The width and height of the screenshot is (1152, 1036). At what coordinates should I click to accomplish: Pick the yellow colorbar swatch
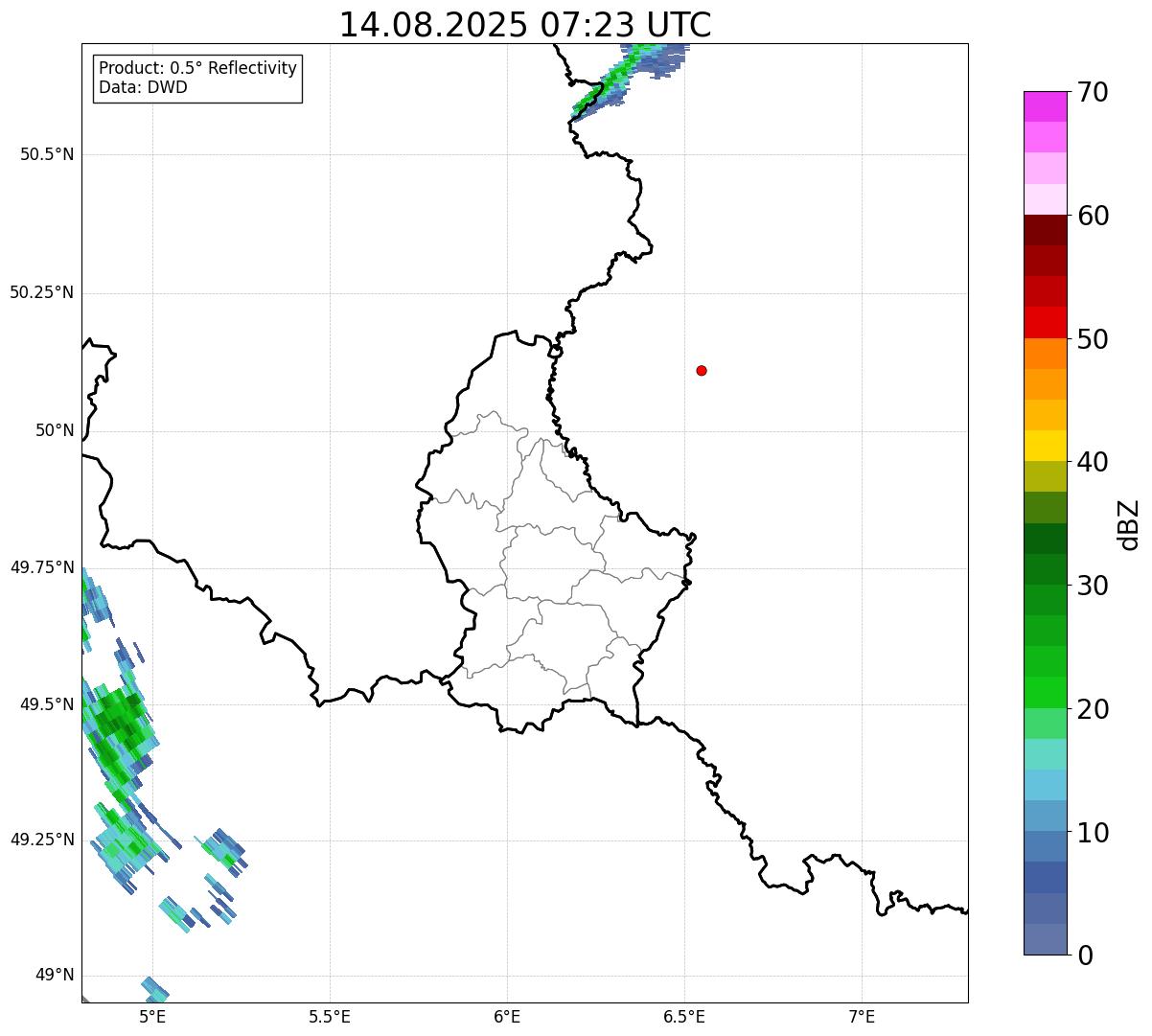(x=1045, y=446)
